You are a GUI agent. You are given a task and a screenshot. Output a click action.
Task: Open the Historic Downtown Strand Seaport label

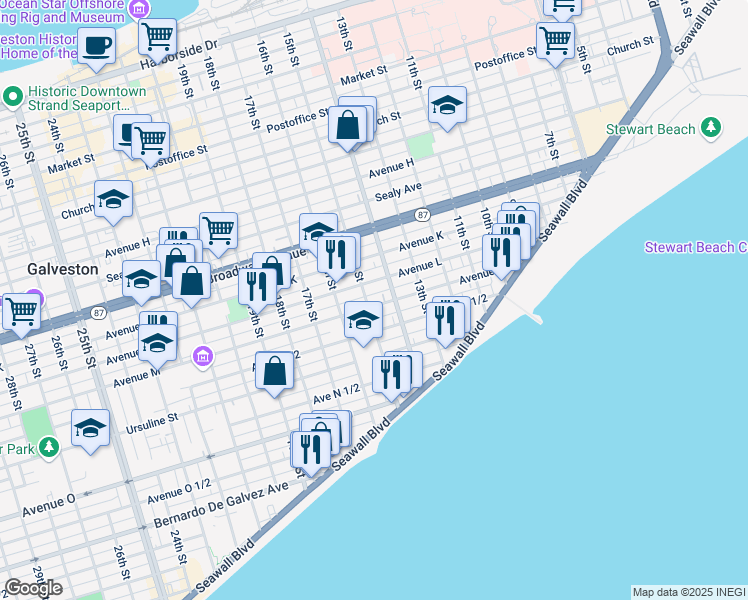(x=87, y=98)
